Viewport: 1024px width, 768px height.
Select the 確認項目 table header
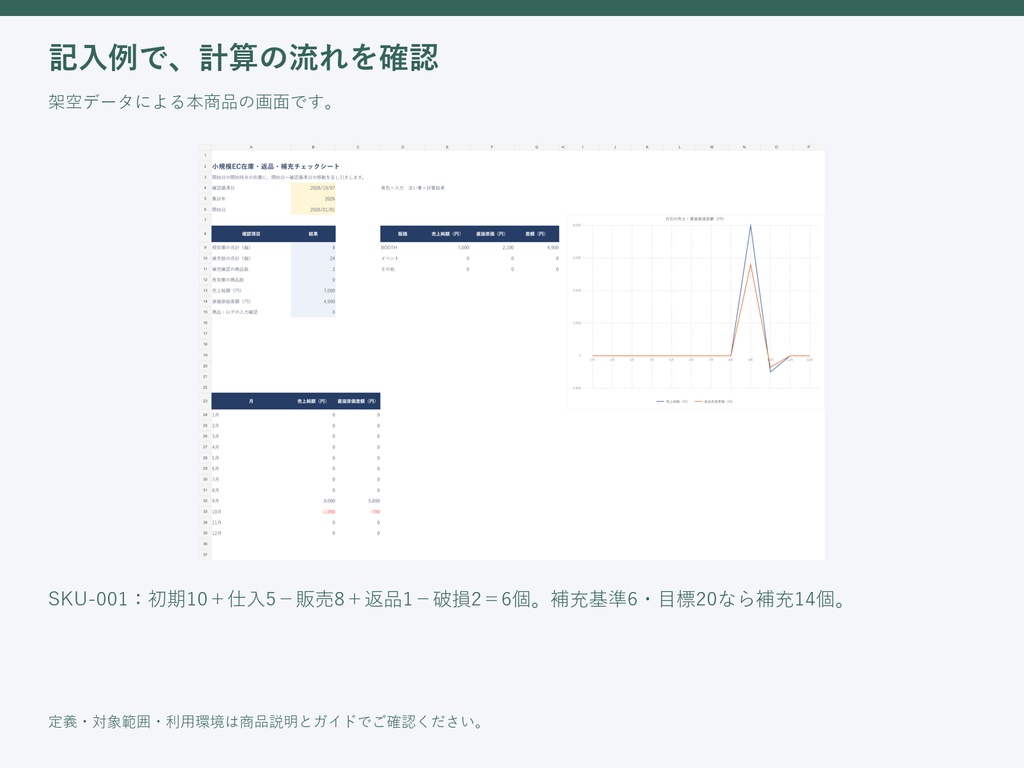tap(251, 234)
